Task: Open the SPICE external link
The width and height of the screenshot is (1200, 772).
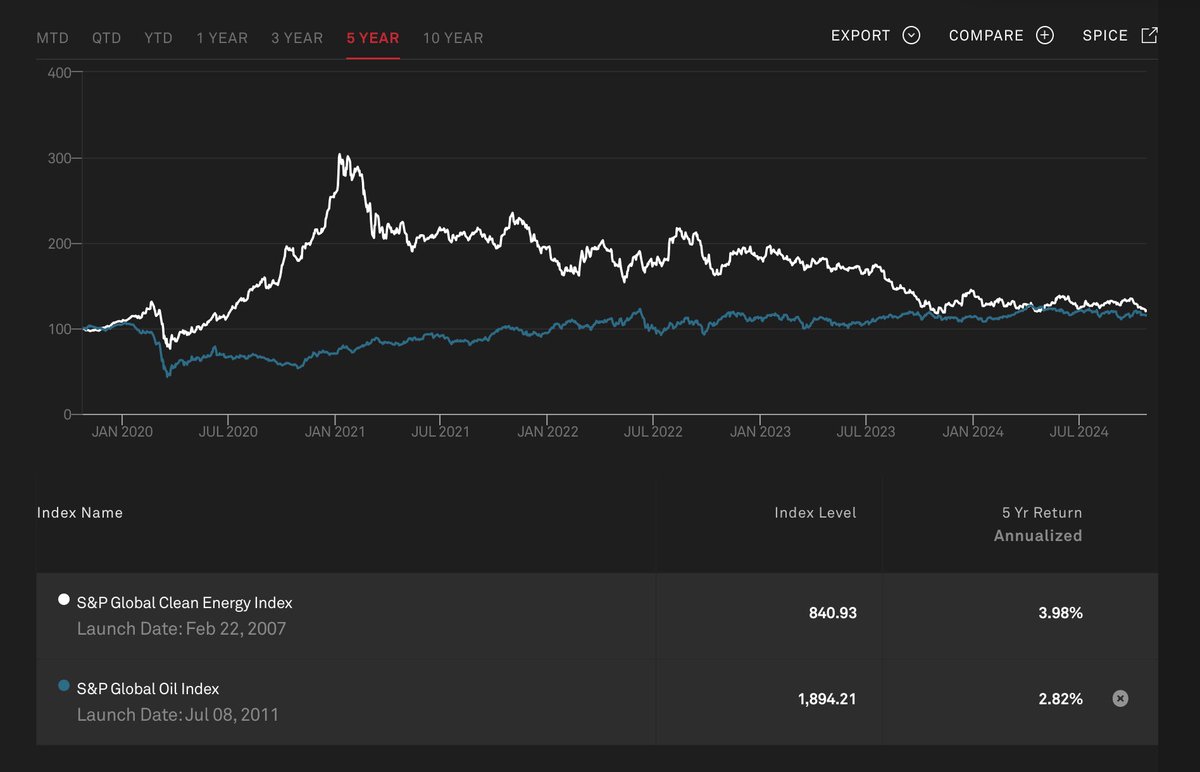Action: click(1120, 36)
